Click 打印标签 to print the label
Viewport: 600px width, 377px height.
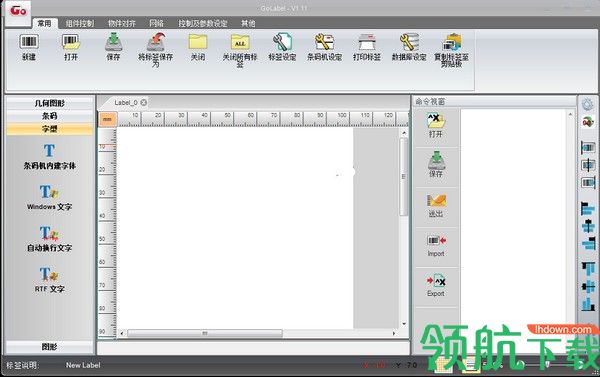pyautogui.click(x=367, y=42)
